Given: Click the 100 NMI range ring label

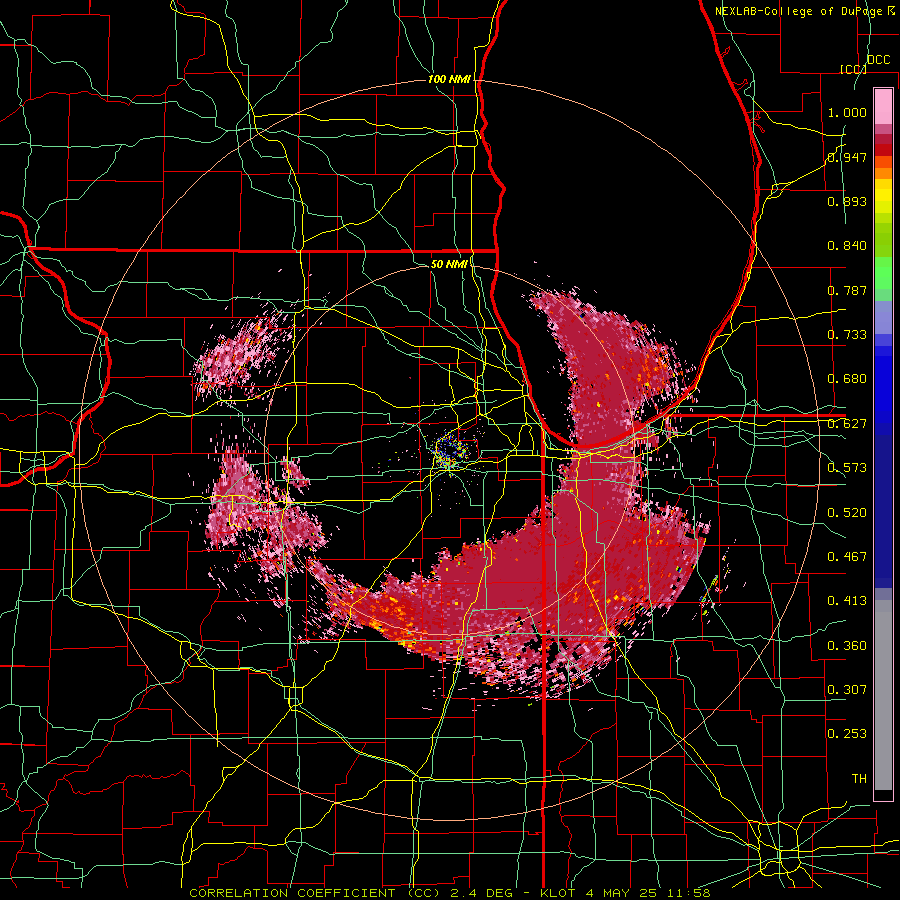Looking at the screenshot, I should tap(449, 79).
